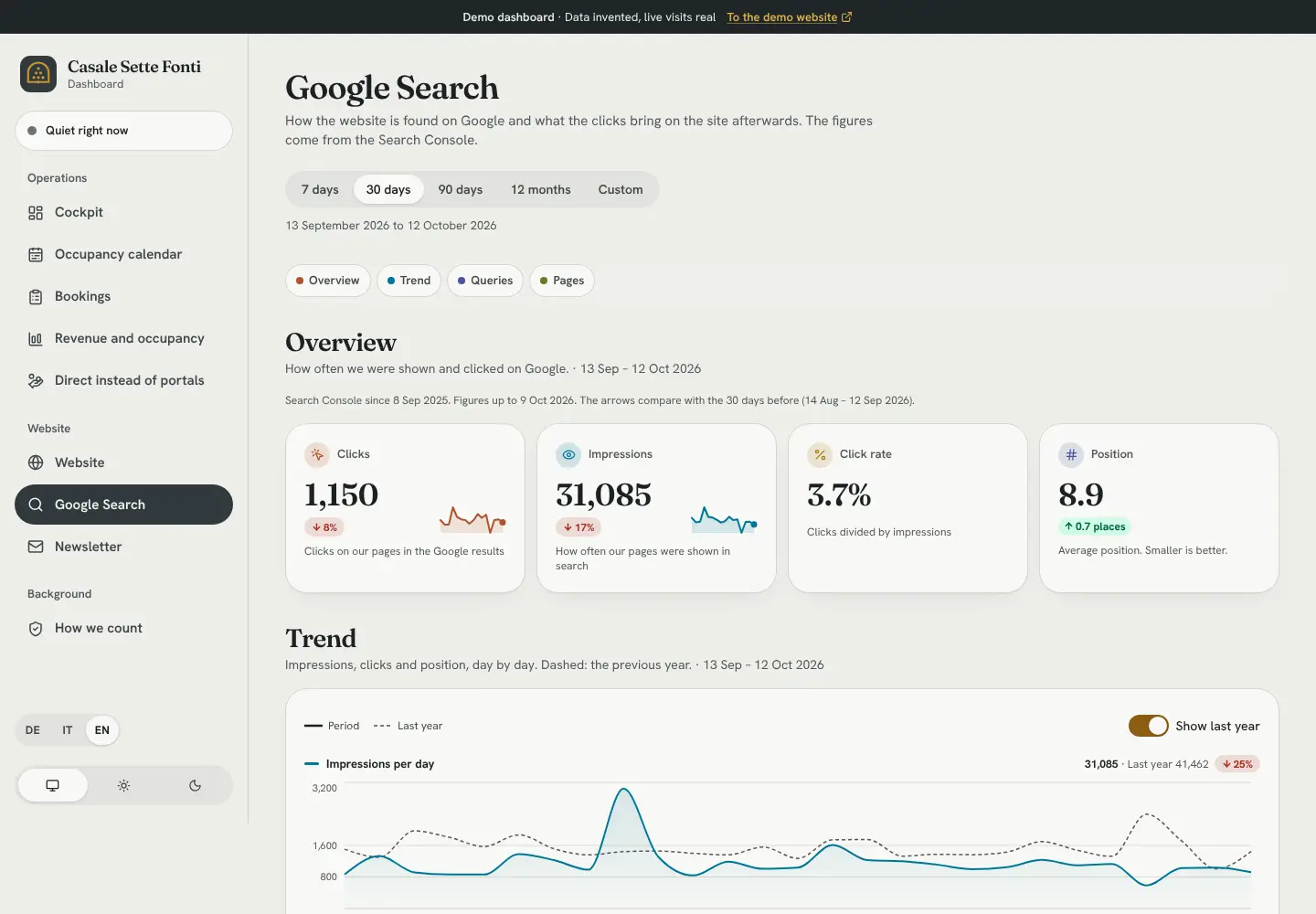Jump to the Queries section chip

[485, 281]
